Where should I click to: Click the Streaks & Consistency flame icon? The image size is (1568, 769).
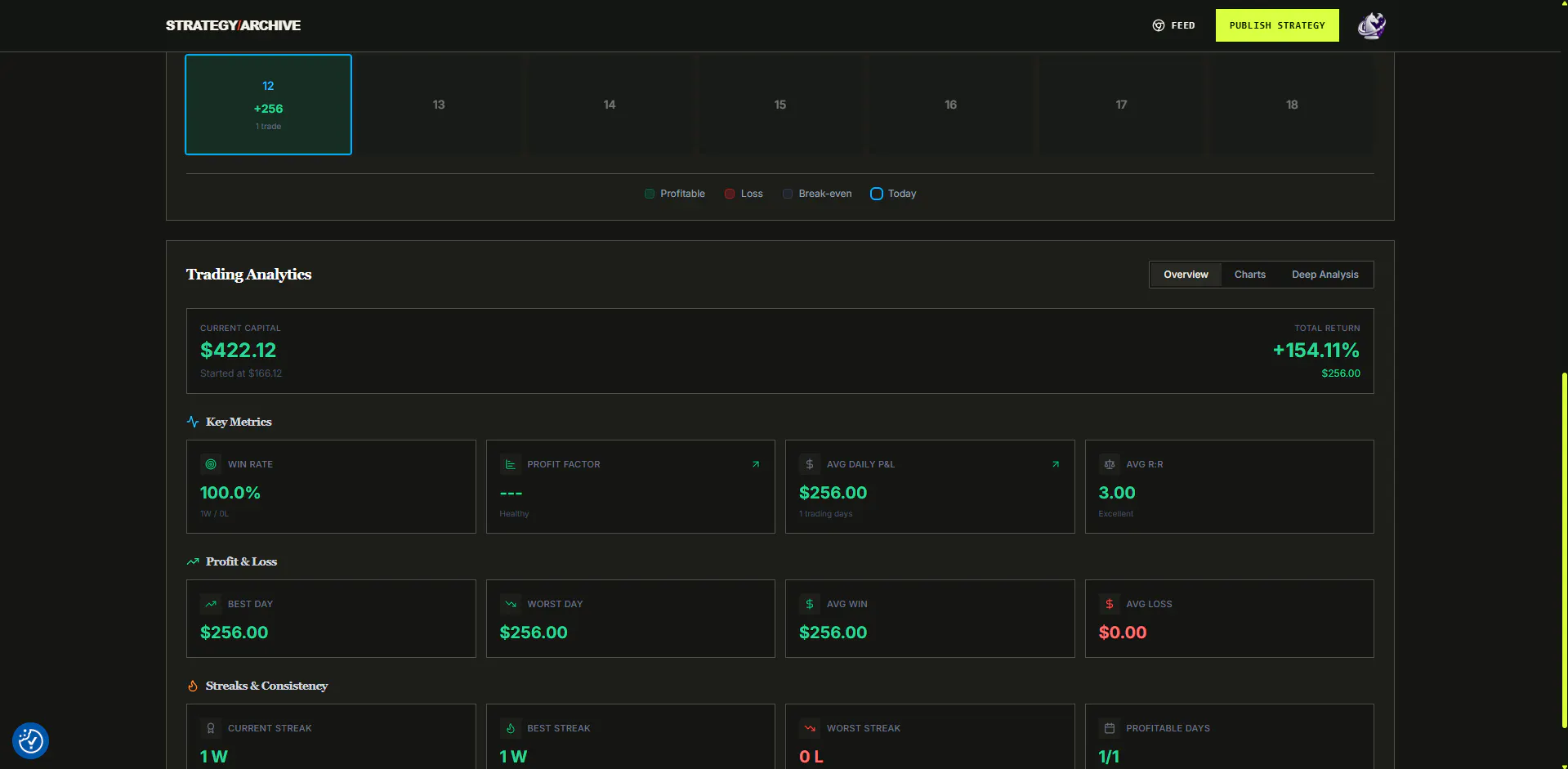pyautogui.click(x=193, y=686)
